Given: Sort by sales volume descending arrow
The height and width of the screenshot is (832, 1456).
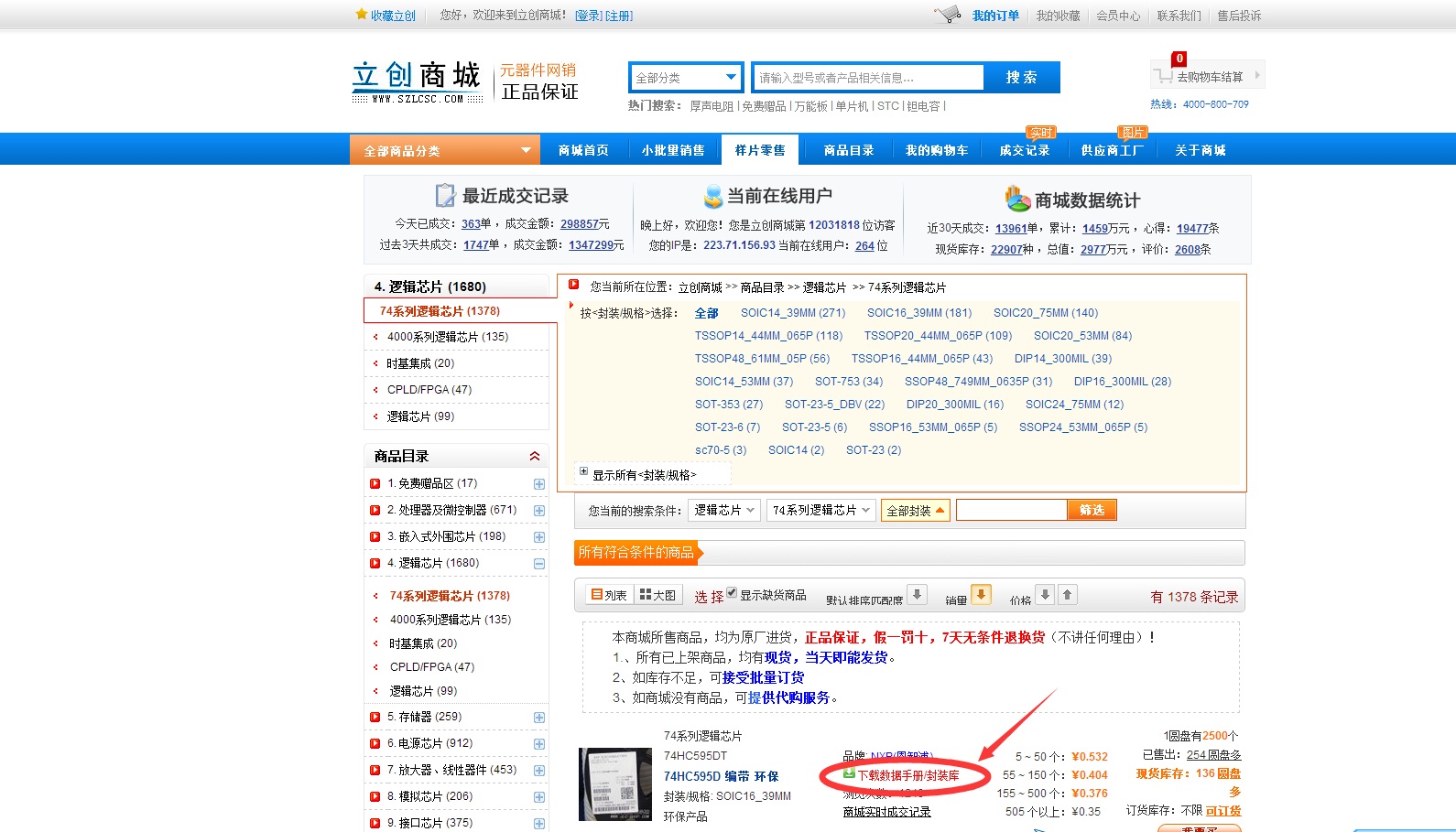Looking at the screenshot, I should click(x=981, y=595).
